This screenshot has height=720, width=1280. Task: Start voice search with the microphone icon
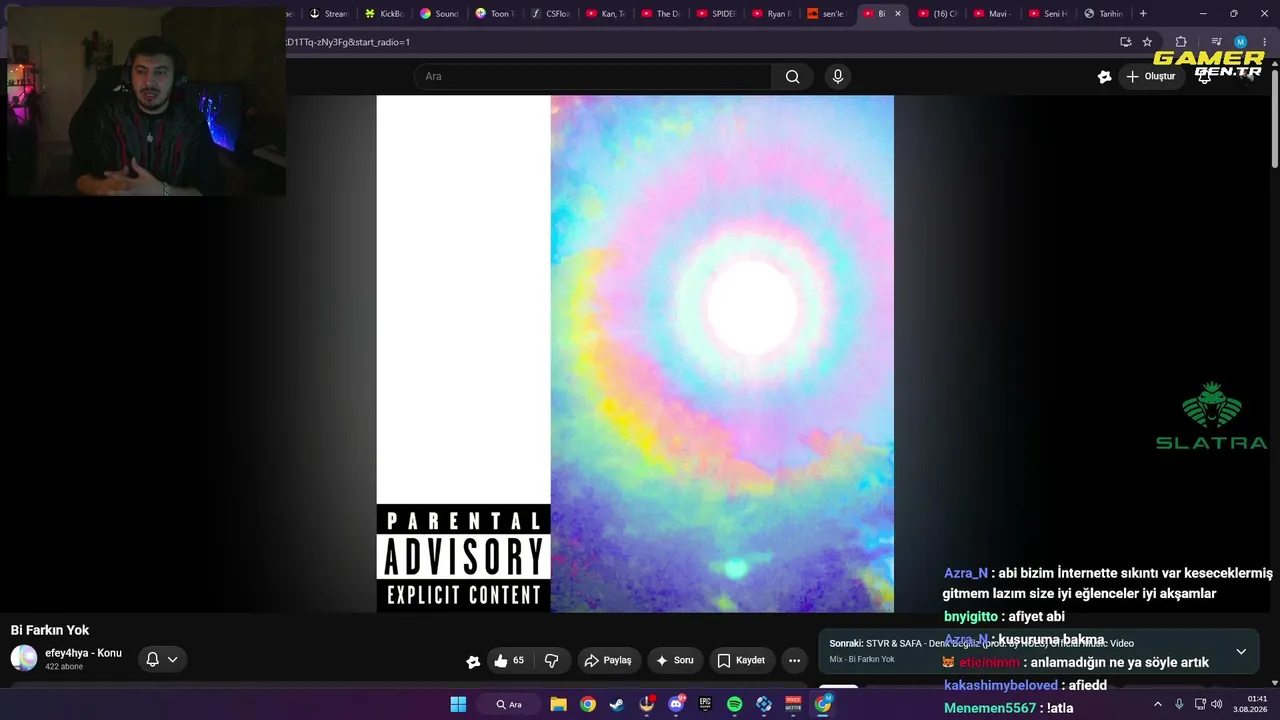[x=838, y=77]
